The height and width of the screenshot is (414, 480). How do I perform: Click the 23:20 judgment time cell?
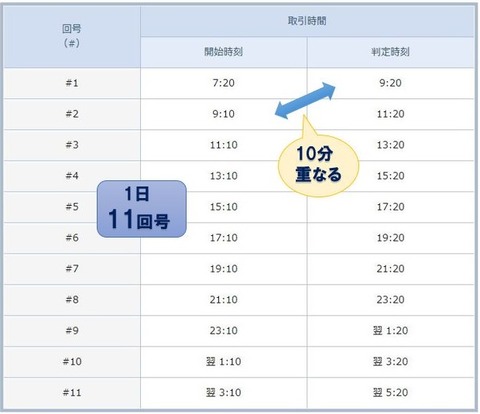coord(390,300)
